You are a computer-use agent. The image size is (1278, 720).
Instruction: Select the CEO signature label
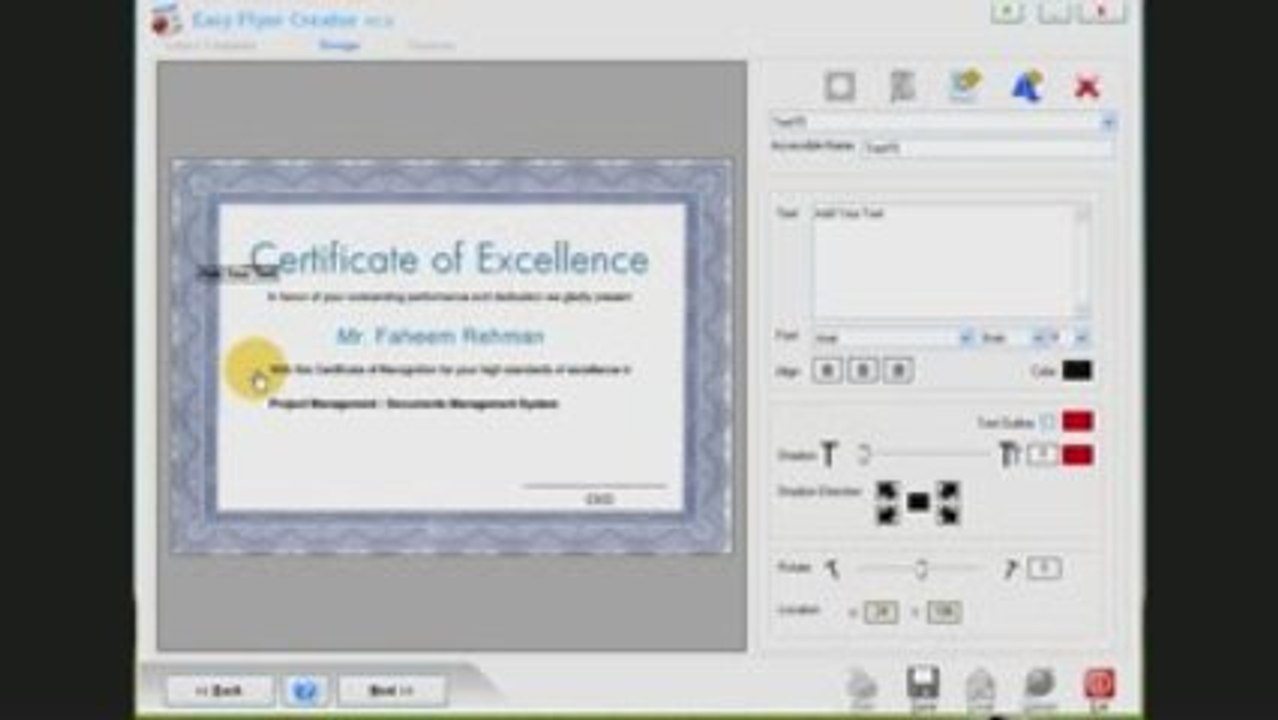click(x=599, y=498)
